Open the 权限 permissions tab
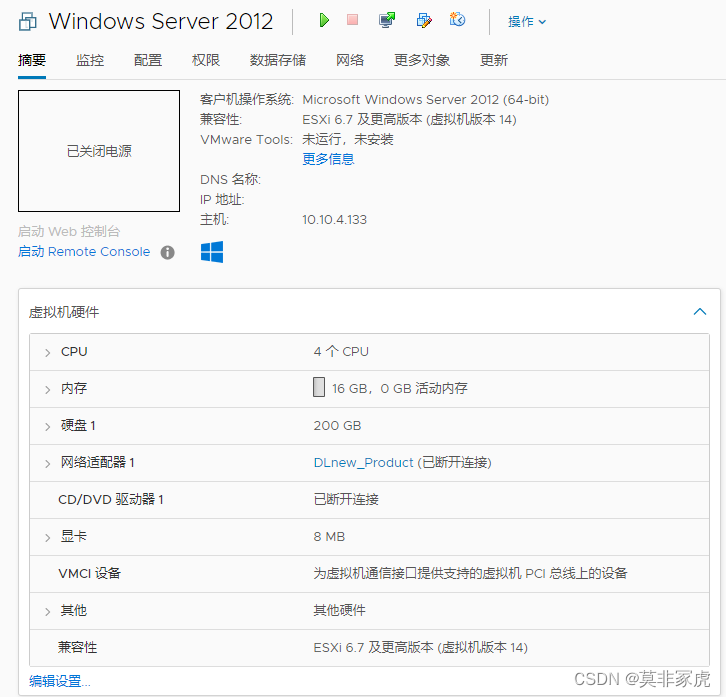This screenshot has width=726, height=697. (x=206, y=60)
